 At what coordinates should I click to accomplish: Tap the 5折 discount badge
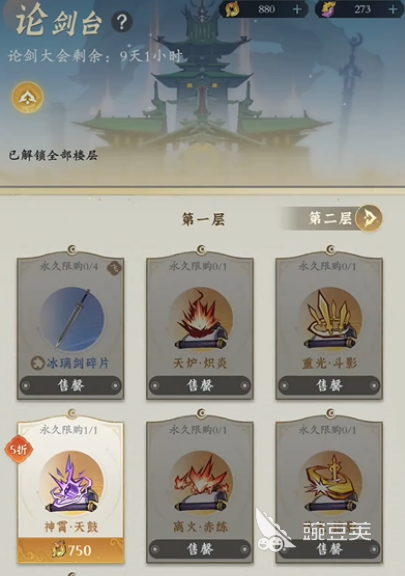[18, 449]
